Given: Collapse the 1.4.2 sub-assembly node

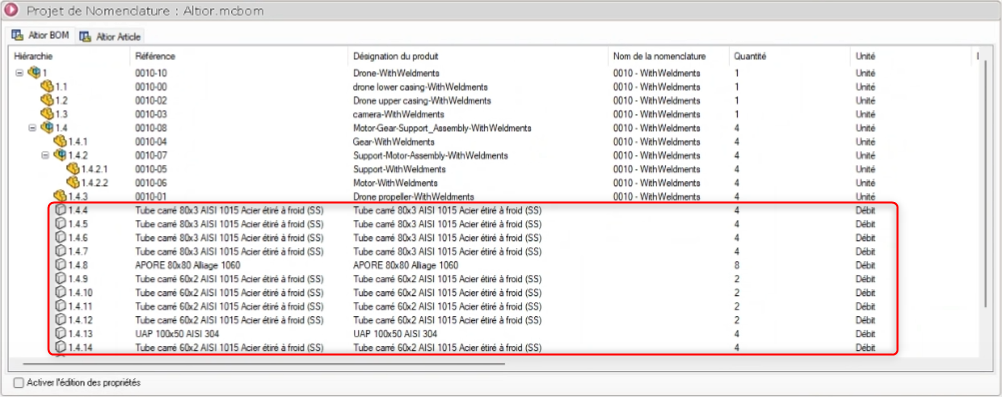Looking at the screenshot, I should coord(45,155).
